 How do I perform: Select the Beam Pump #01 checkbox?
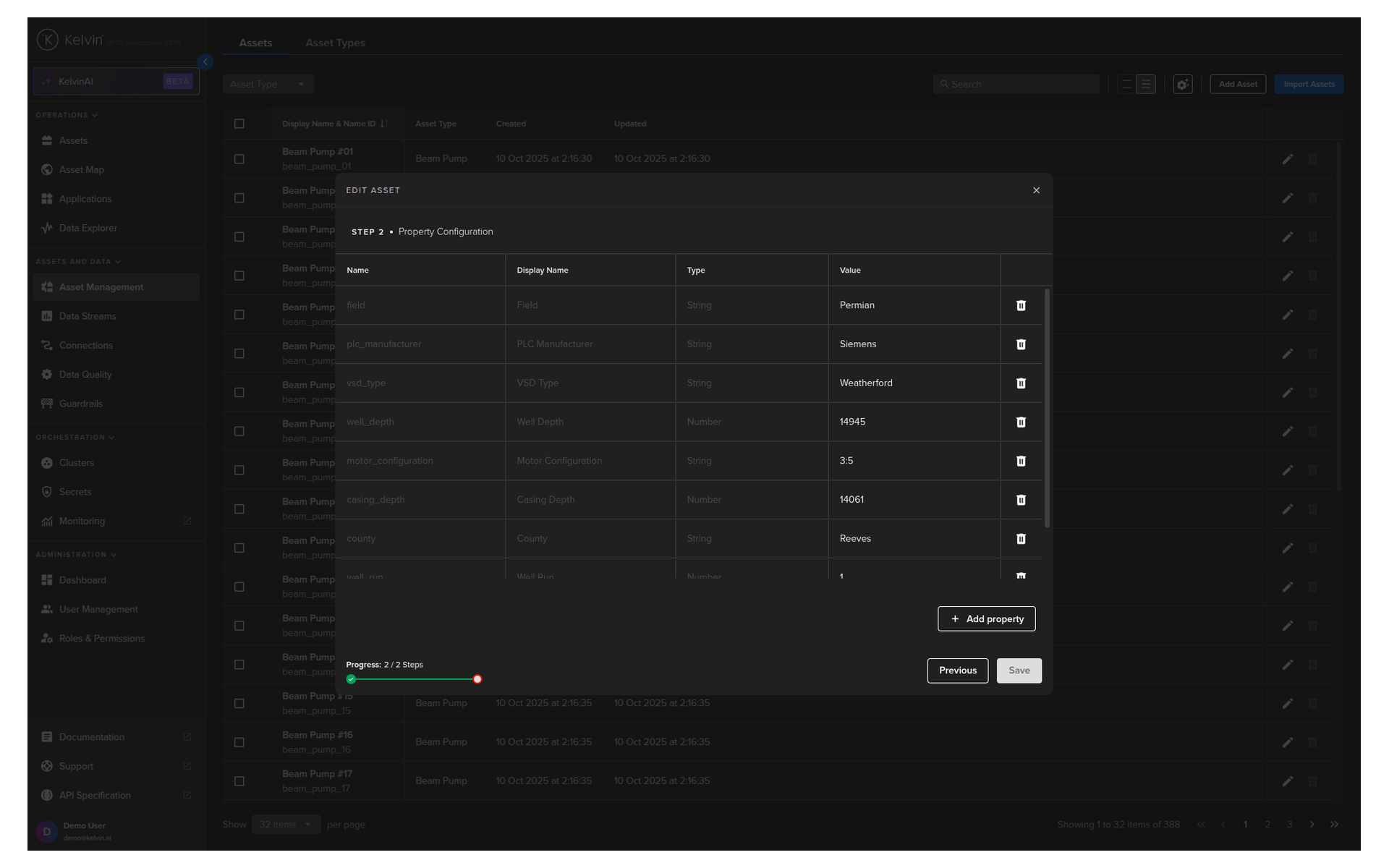pyautogui.click(x=239, y=159)
